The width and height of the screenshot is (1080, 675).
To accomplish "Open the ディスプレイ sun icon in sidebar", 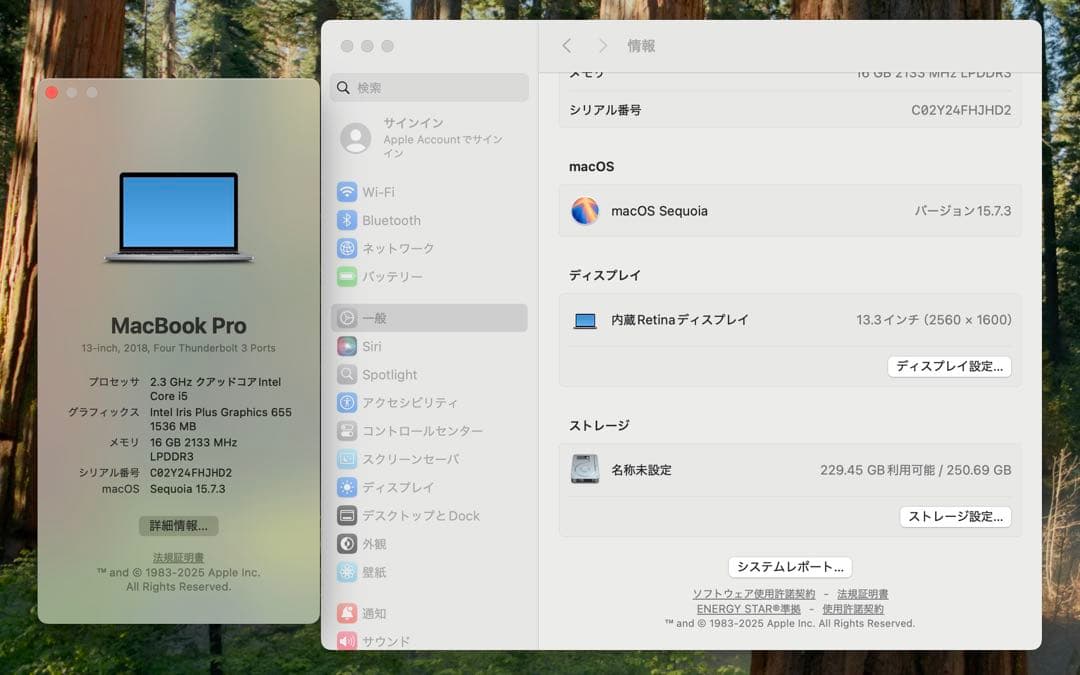I will (x=346, y=487).
